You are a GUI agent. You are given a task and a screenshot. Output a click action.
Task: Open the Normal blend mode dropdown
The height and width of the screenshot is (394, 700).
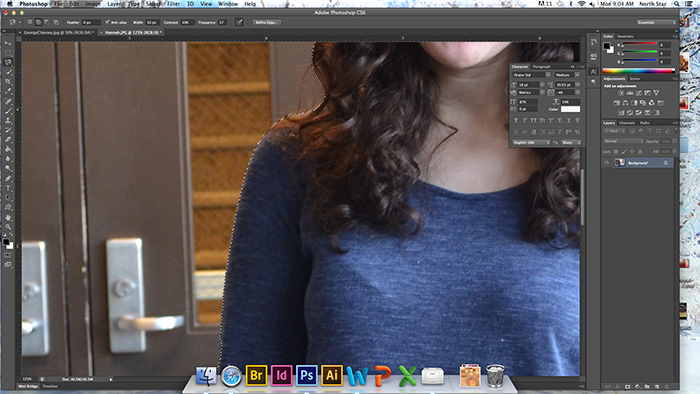[x=623, y=141]
